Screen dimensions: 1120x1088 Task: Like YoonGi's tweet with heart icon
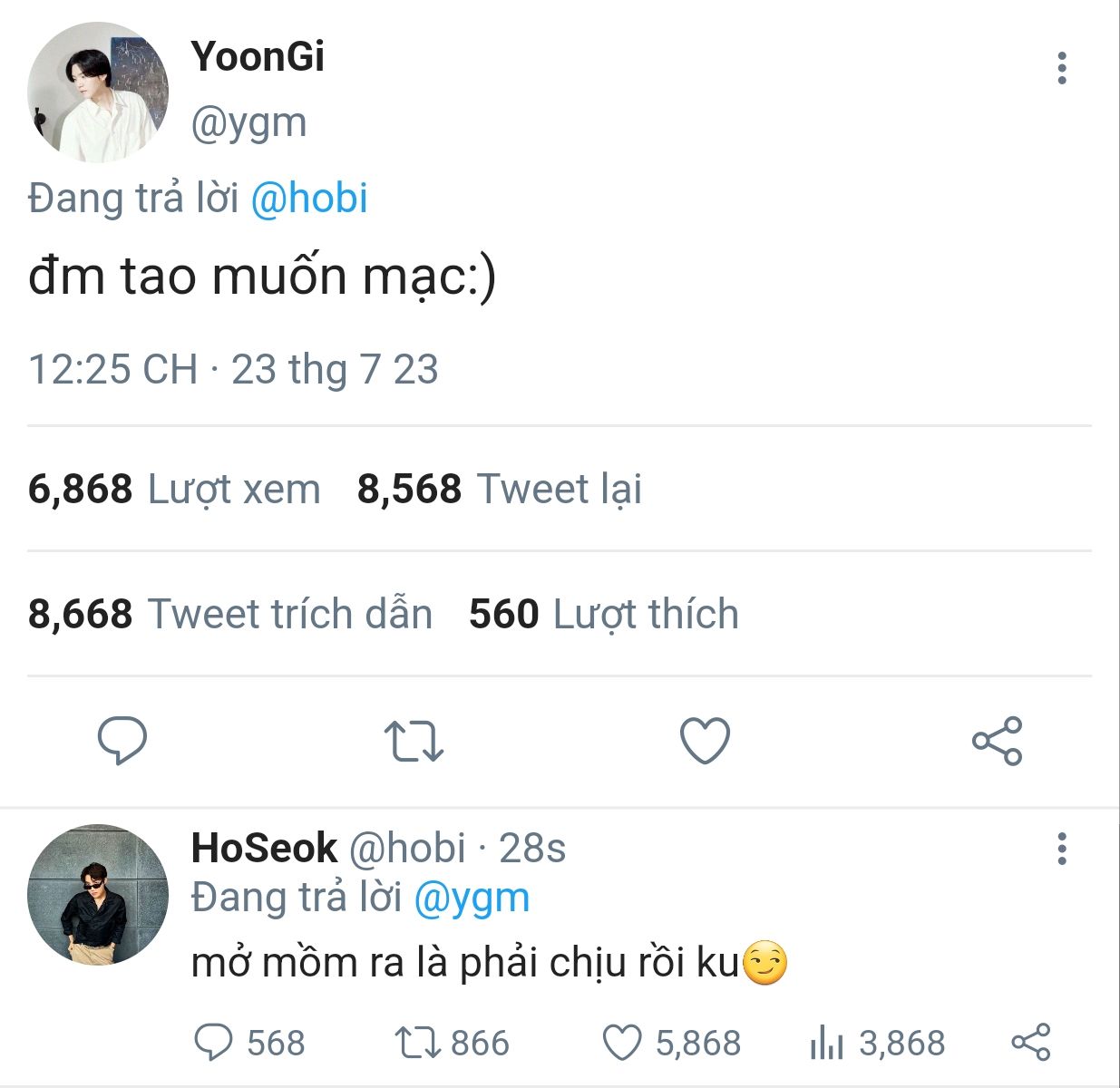[705, 740]
